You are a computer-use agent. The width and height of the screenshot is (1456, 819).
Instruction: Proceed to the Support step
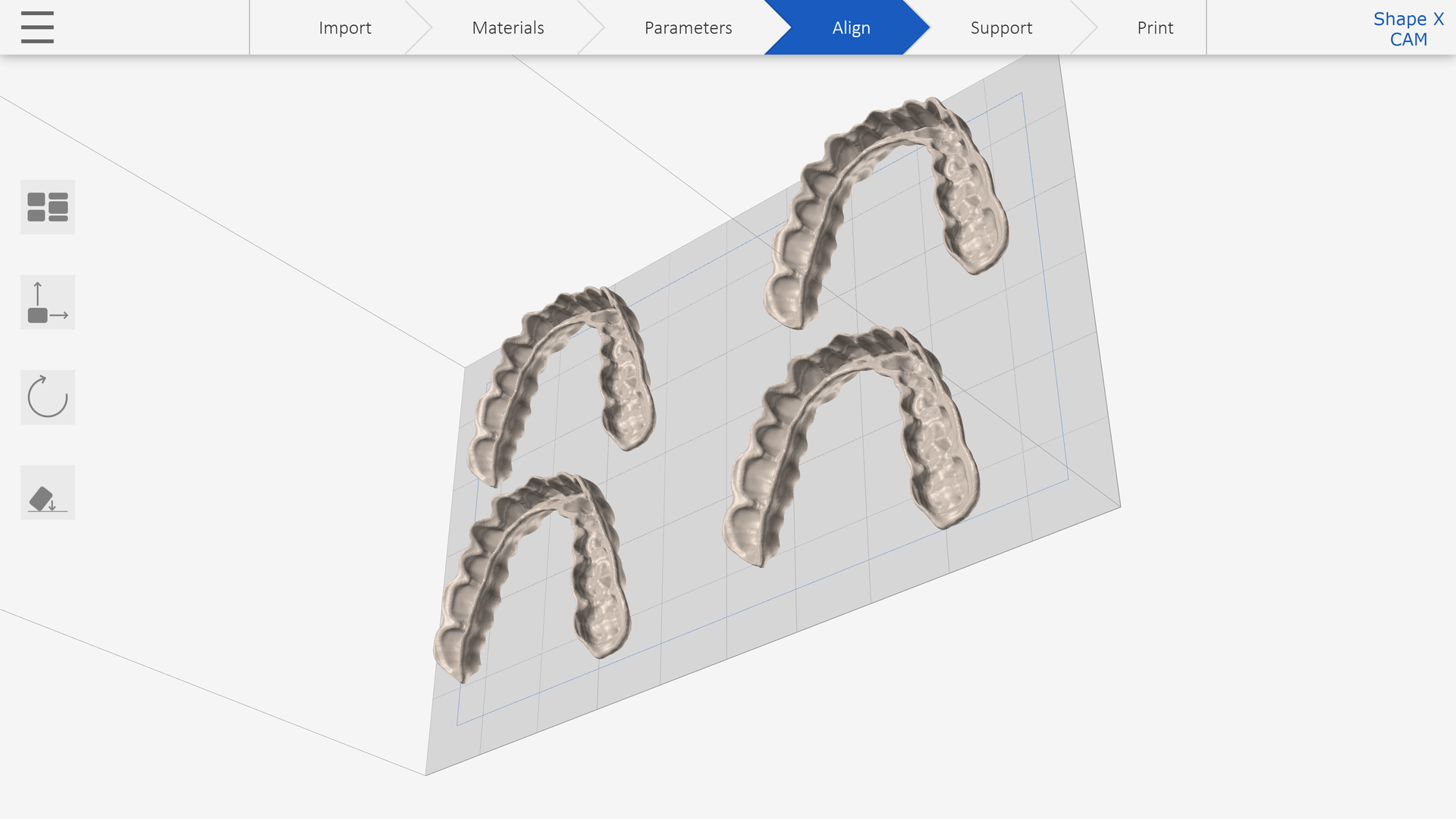tap(1001, 28)
